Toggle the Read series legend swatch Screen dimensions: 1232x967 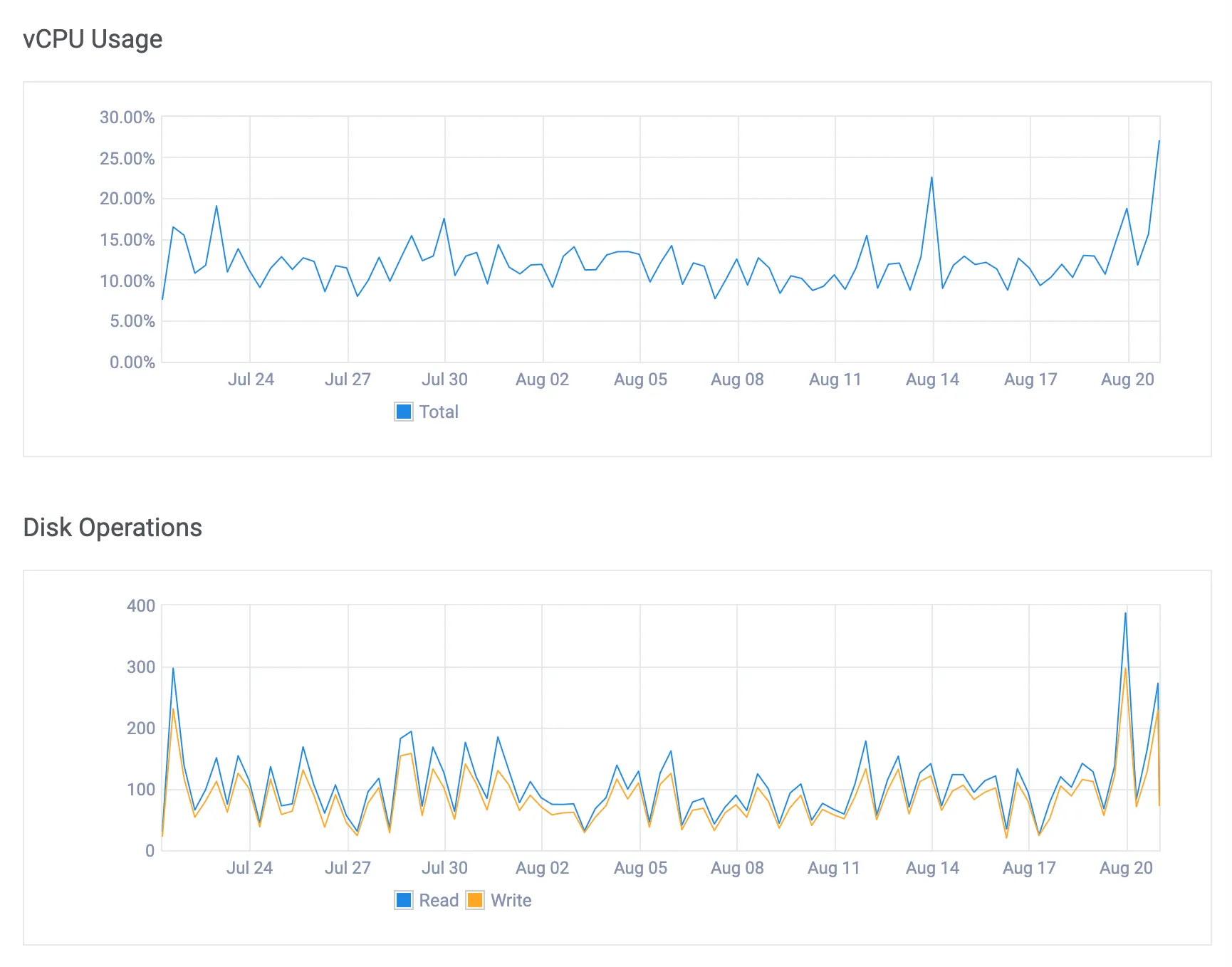(x=404, y=900)
